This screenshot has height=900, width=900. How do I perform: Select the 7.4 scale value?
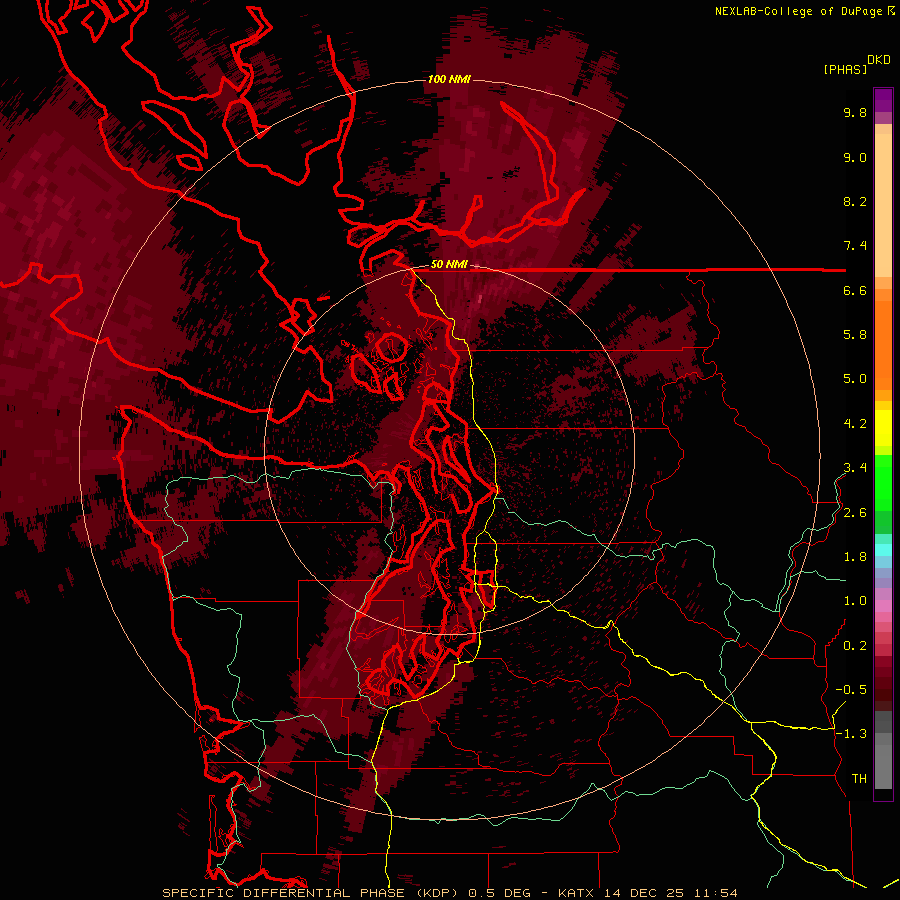click(x=855, y=246)
